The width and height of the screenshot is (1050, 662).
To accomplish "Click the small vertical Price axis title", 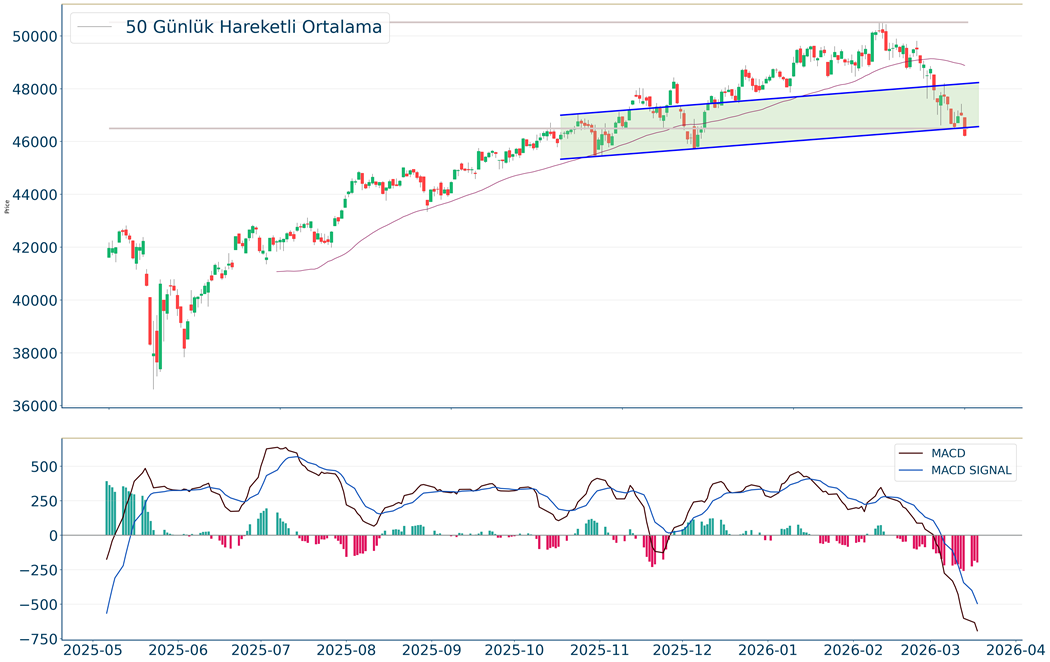I will click(8, 207).
